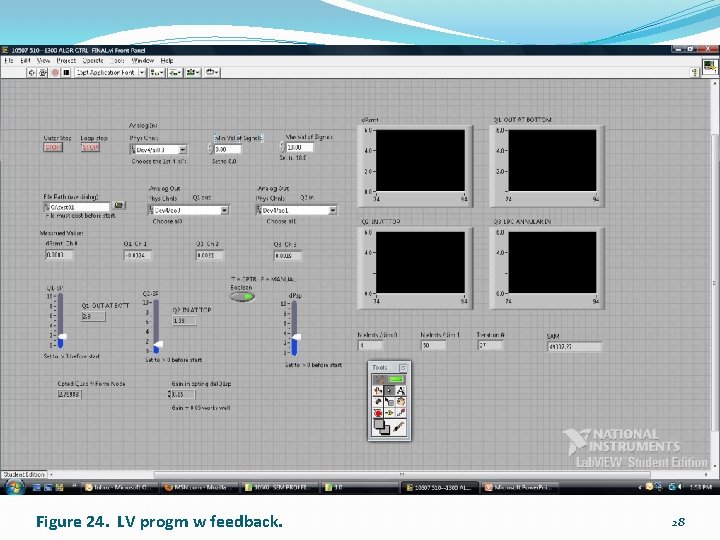The width and height of the screenshot is (720, 540).
Task: Select the Scroll Window hand tool
Action: pos(401,402)
